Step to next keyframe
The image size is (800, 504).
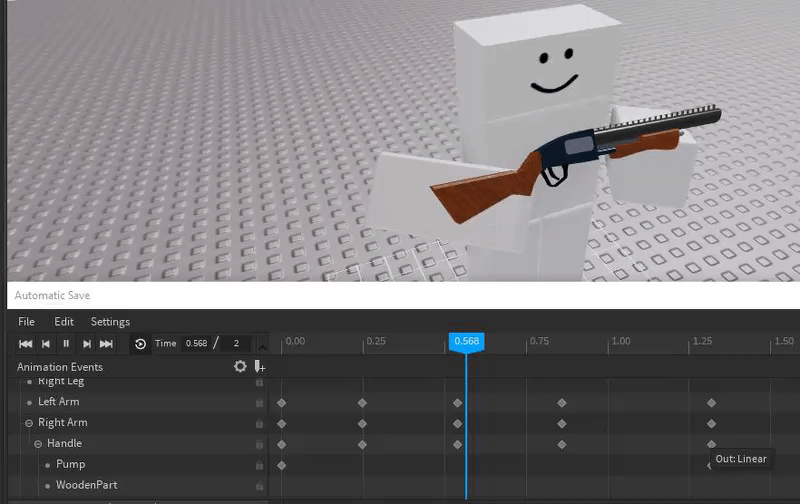[x=87, y=344]
